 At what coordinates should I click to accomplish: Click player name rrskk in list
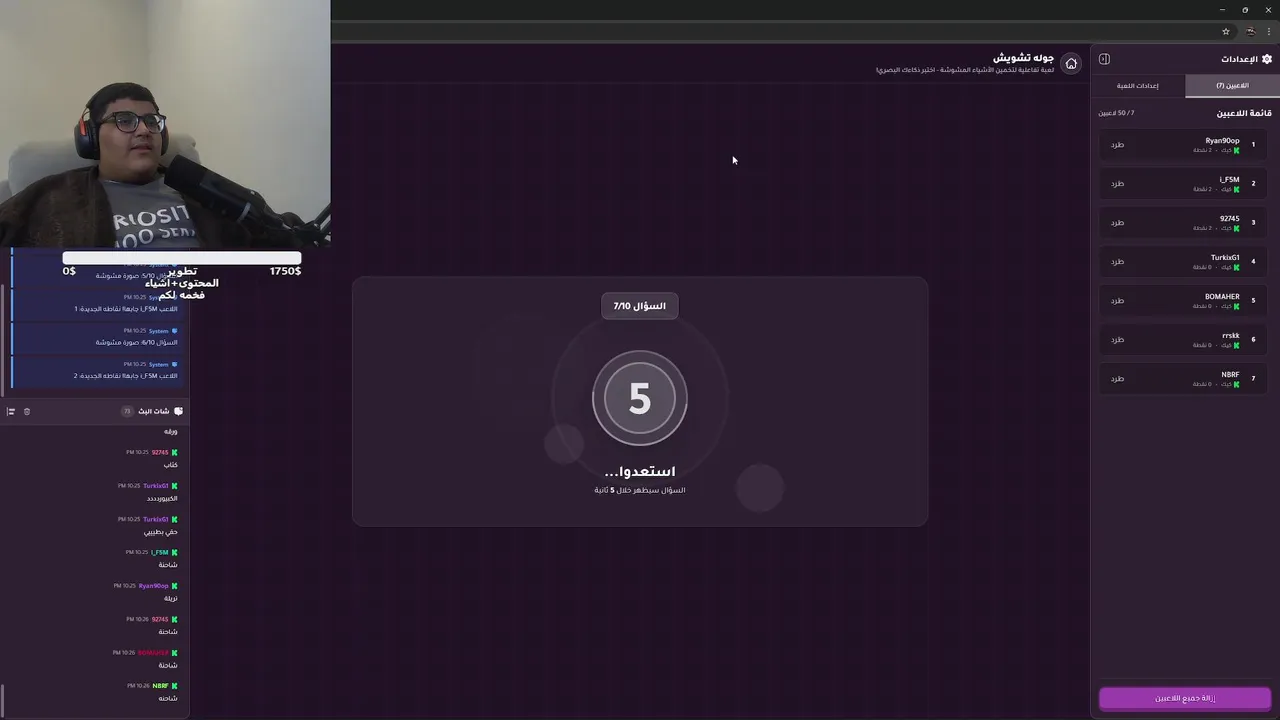tap(1231, 336)
